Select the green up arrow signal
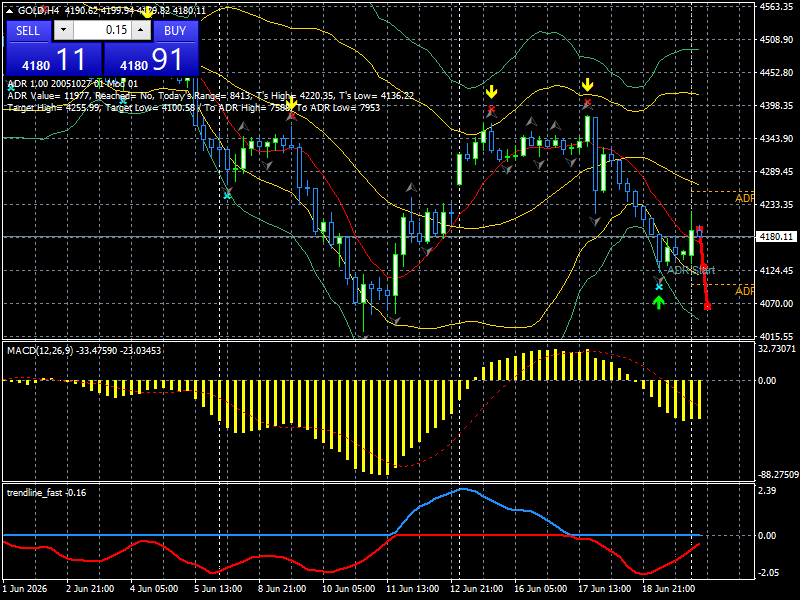Screen dimensions: 800x600 click(659, 303)
